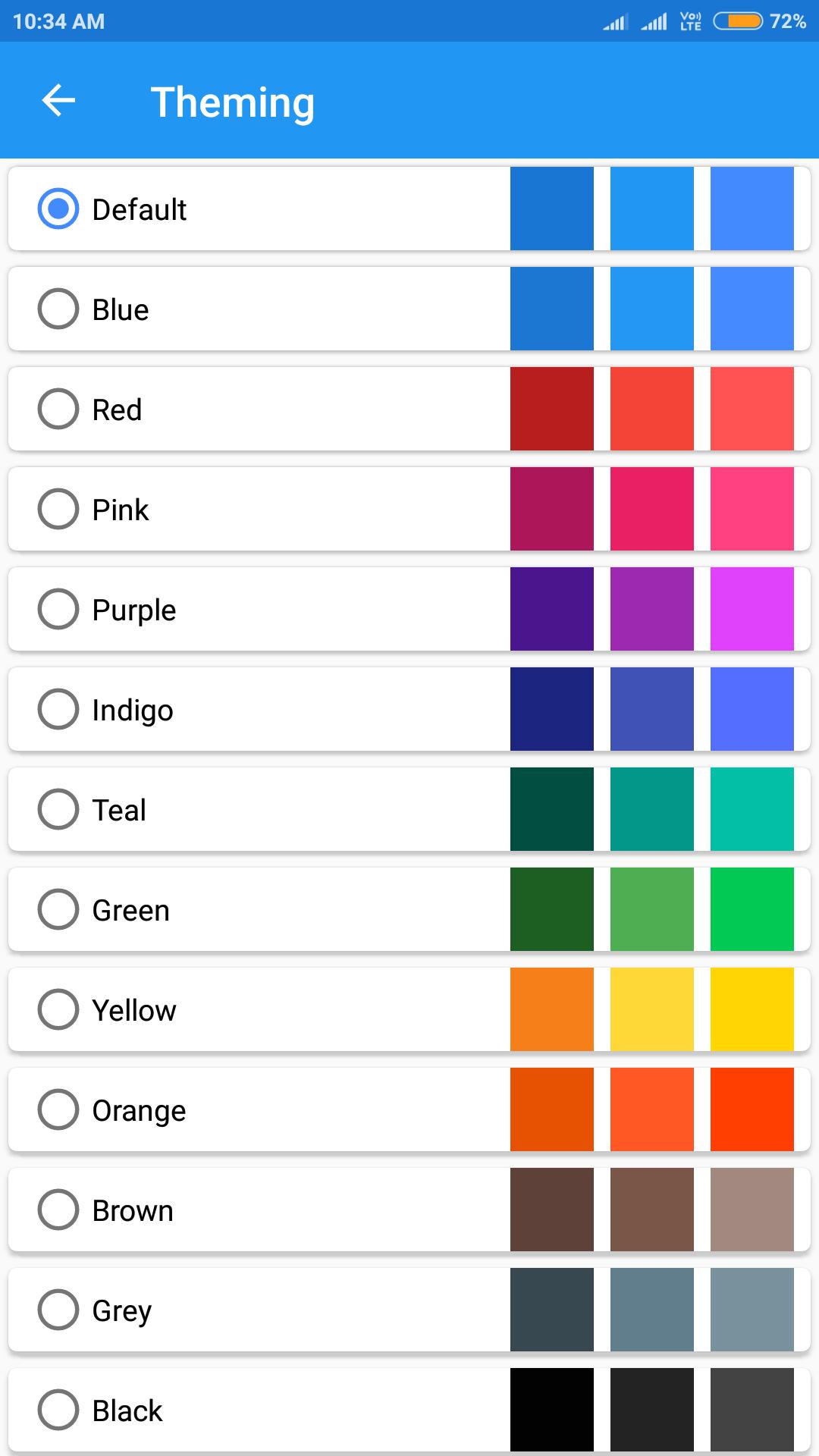
Task: Click the lightest brown swatch in Brown row
Action: (x=752, y=1210)
